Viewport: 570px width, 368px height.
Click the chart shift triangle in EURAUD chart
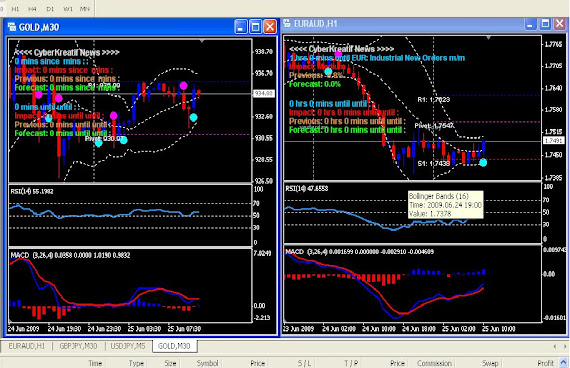pyautogui.click(x=489, y=37)
